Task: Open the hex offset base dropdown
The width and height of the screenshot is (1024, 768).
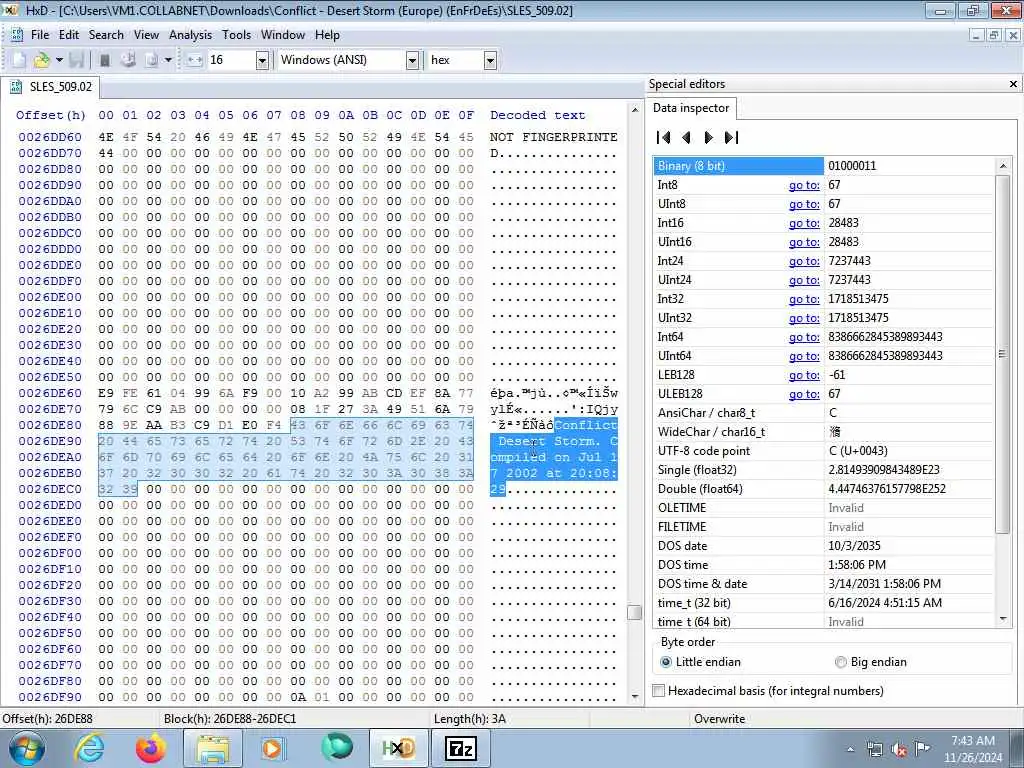Action: pyautogui.click(x=490, y=61)
